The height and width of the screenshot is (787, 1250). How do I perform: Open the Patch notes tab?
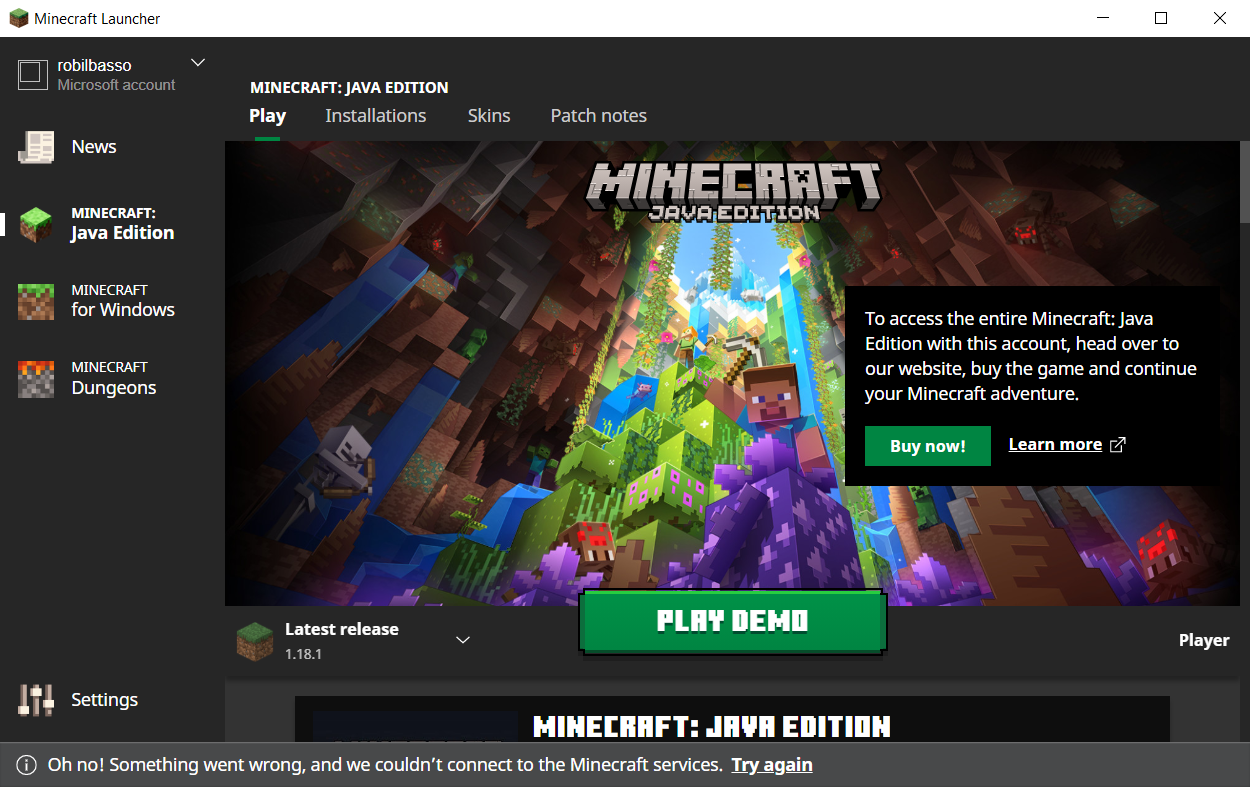599,116
